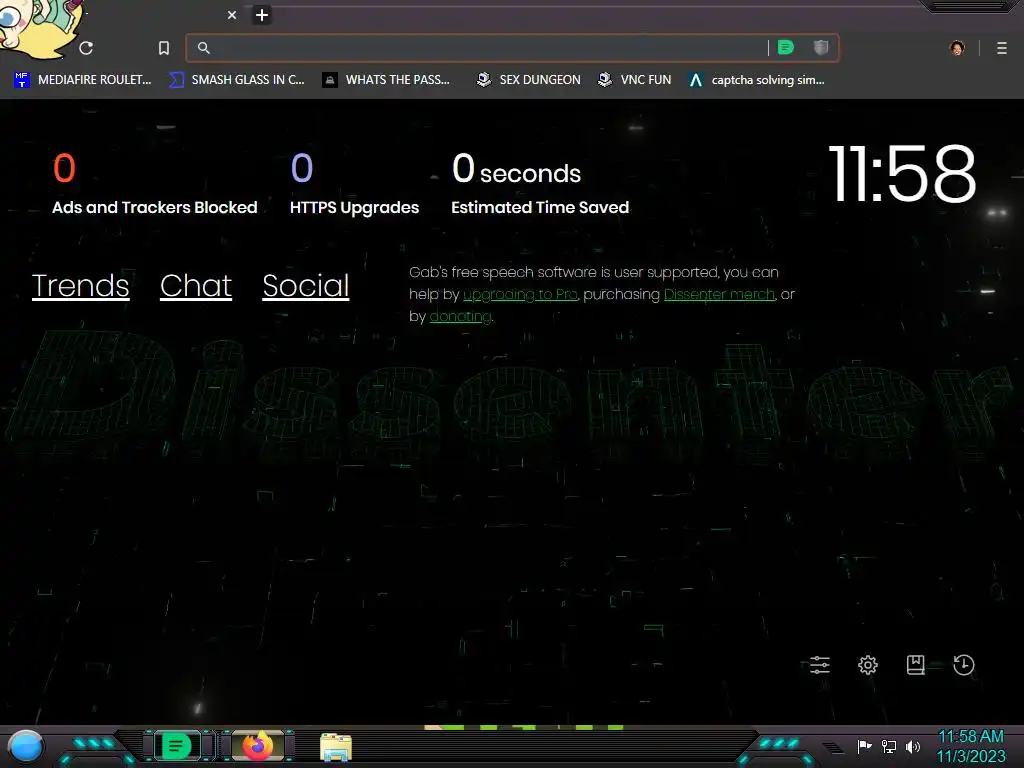Open the settings gear icon
Image resolution: width=1024 pixels, height=768 pixels.
point(868,665)
